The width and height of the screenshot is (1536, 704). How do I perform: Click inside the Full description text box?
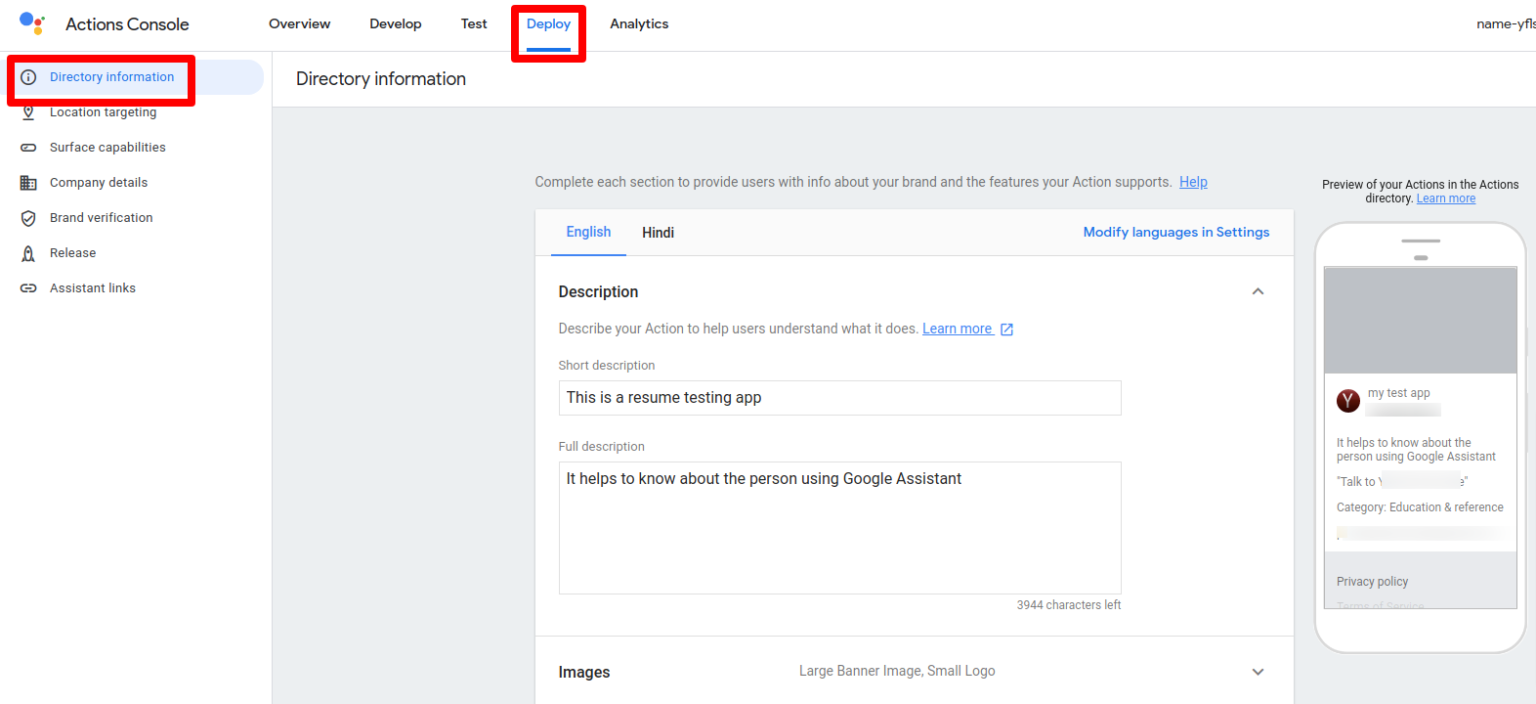(x=839, y=528)
